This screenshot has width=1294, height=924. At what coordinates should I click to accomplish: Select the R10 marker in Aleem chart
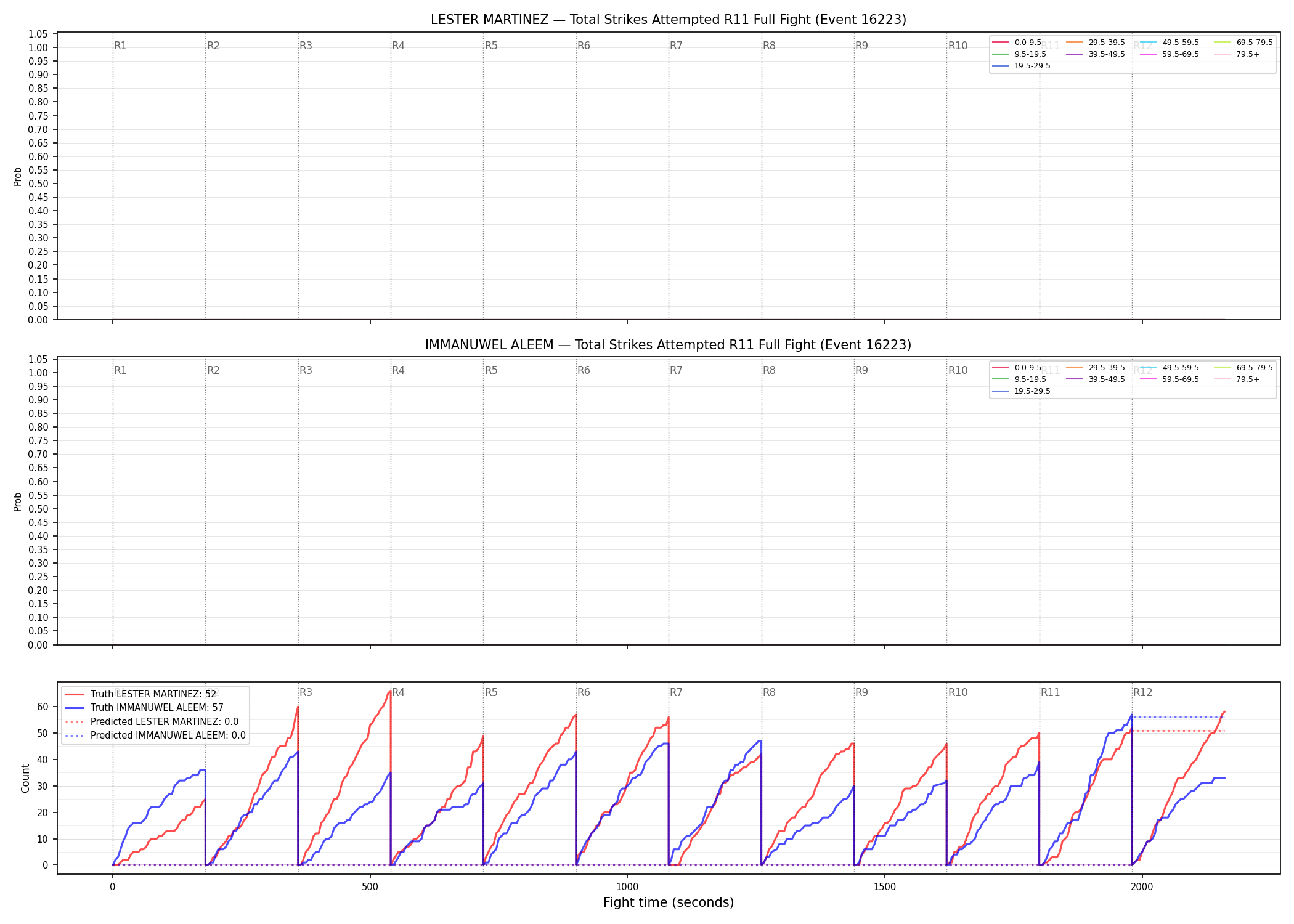tap(958, 370)
